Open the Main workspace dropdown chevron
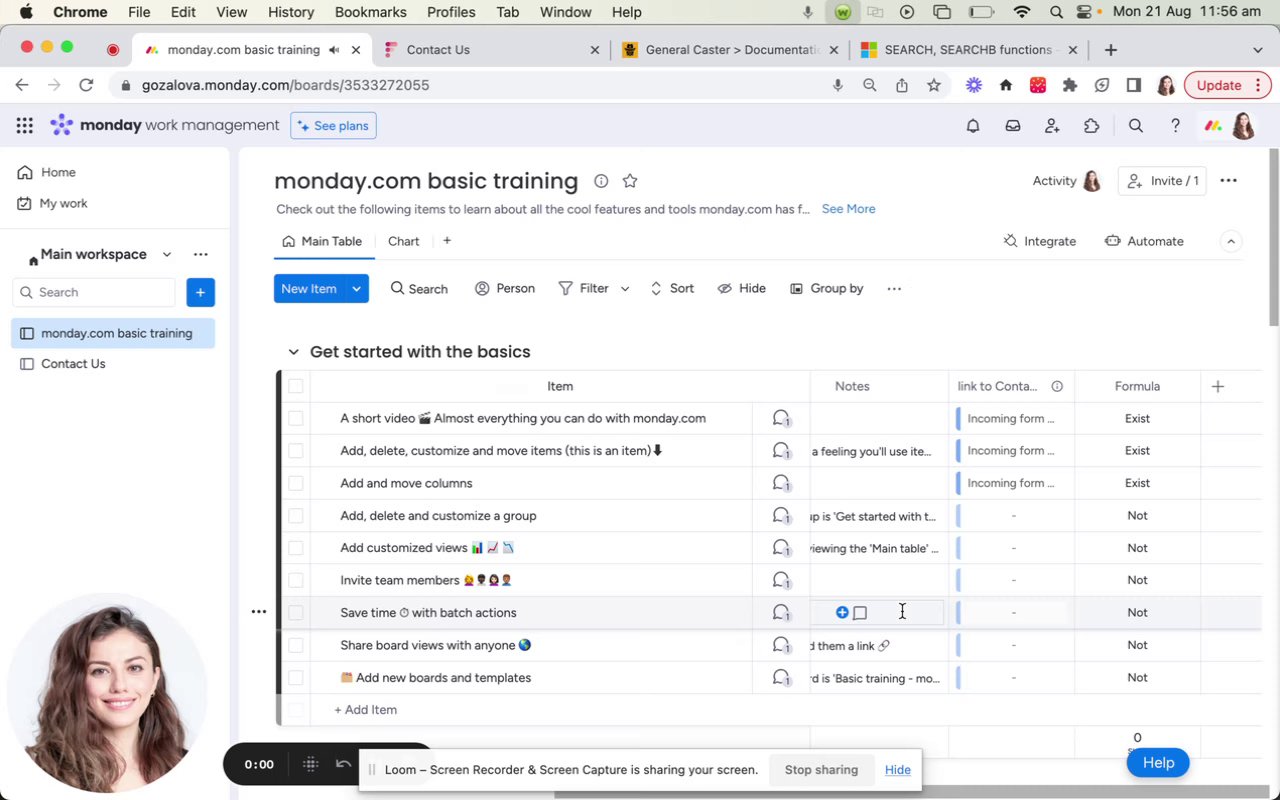The width and height of the screenshot is (1280, 800). click(x=167, y=254)
